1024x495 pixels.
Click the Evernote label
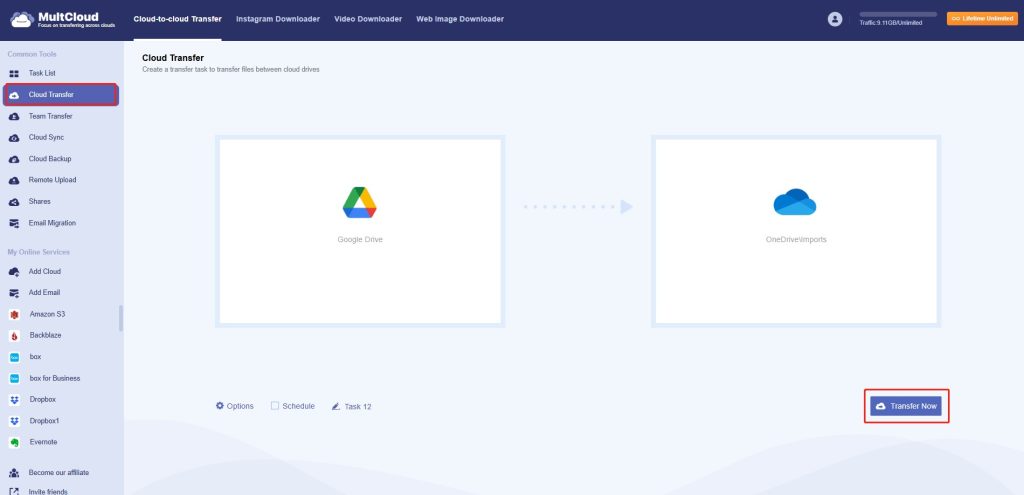coord(43,442)
